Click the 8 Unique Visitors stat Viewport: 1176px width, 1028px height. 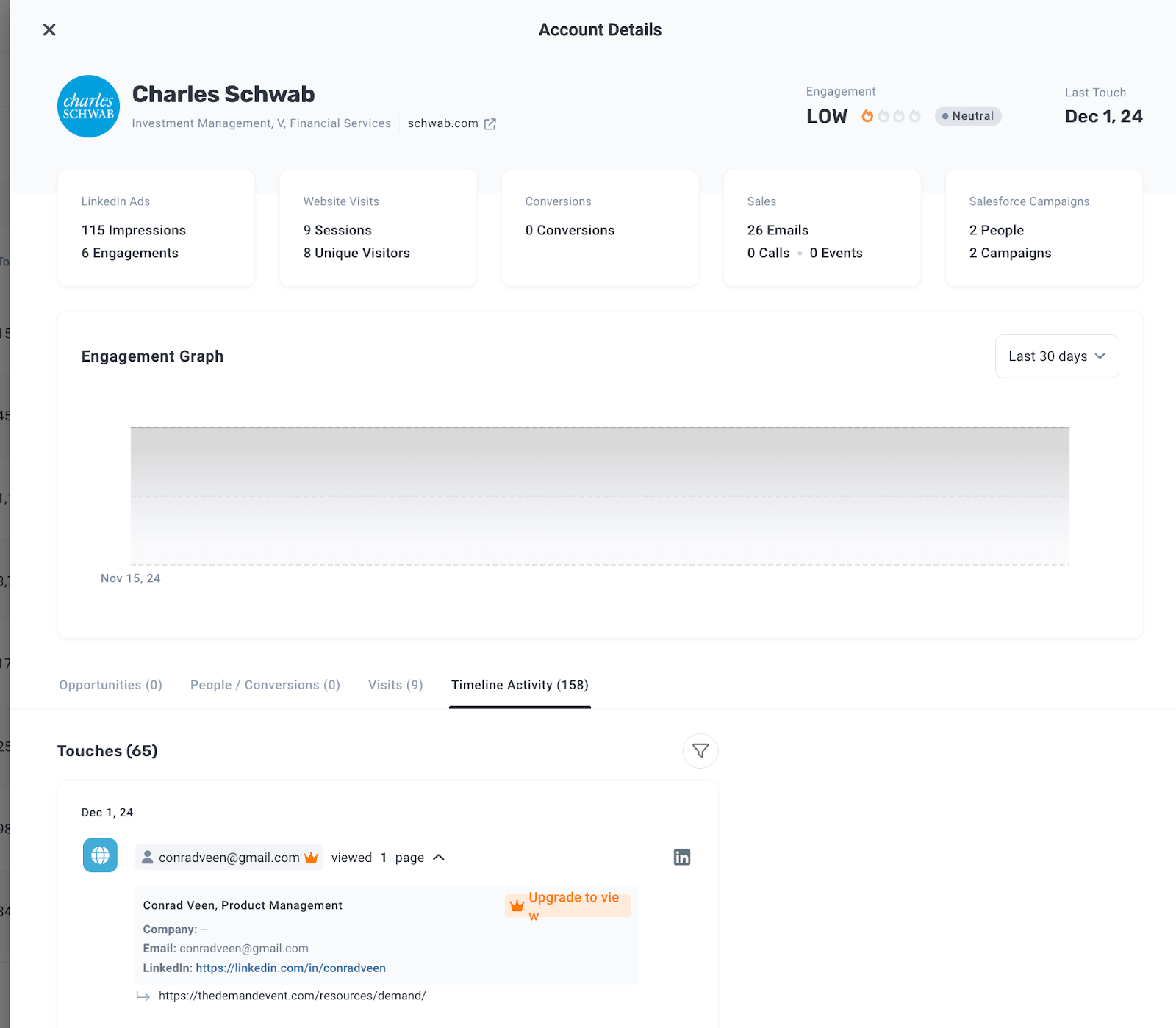[356, 253]
